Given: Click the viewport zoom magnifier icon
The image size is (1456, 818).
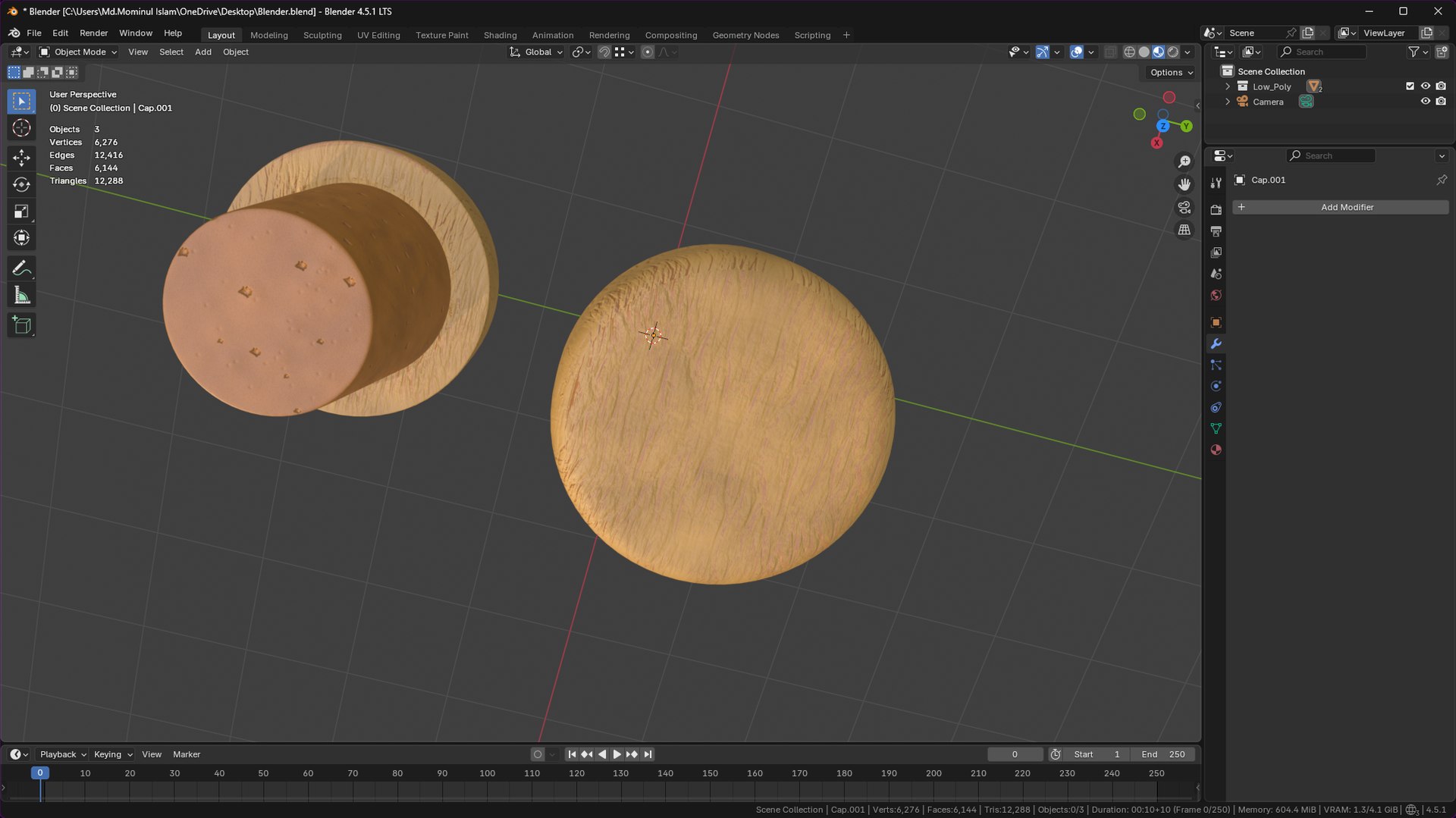Looking at the screenshot, I should (1184, 161).
